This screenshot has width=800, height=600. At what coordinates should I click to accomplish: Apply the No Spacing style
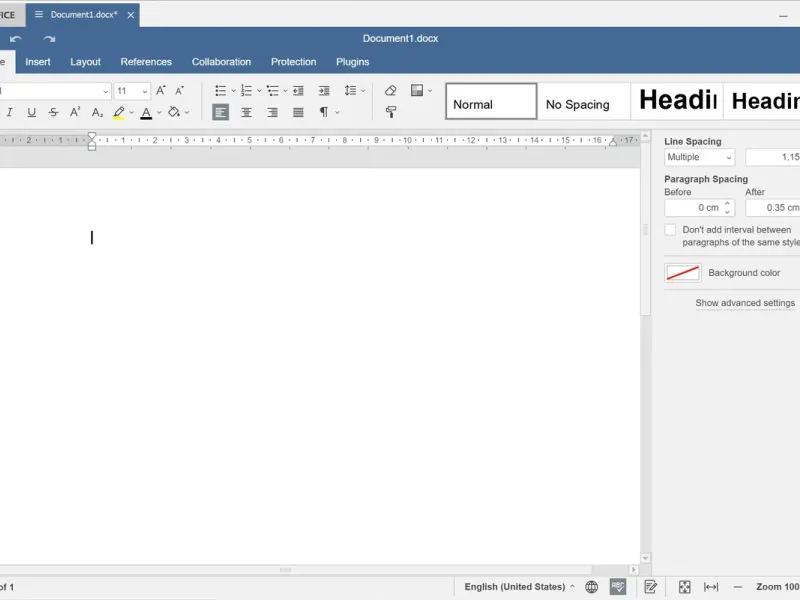click(578, 104)
